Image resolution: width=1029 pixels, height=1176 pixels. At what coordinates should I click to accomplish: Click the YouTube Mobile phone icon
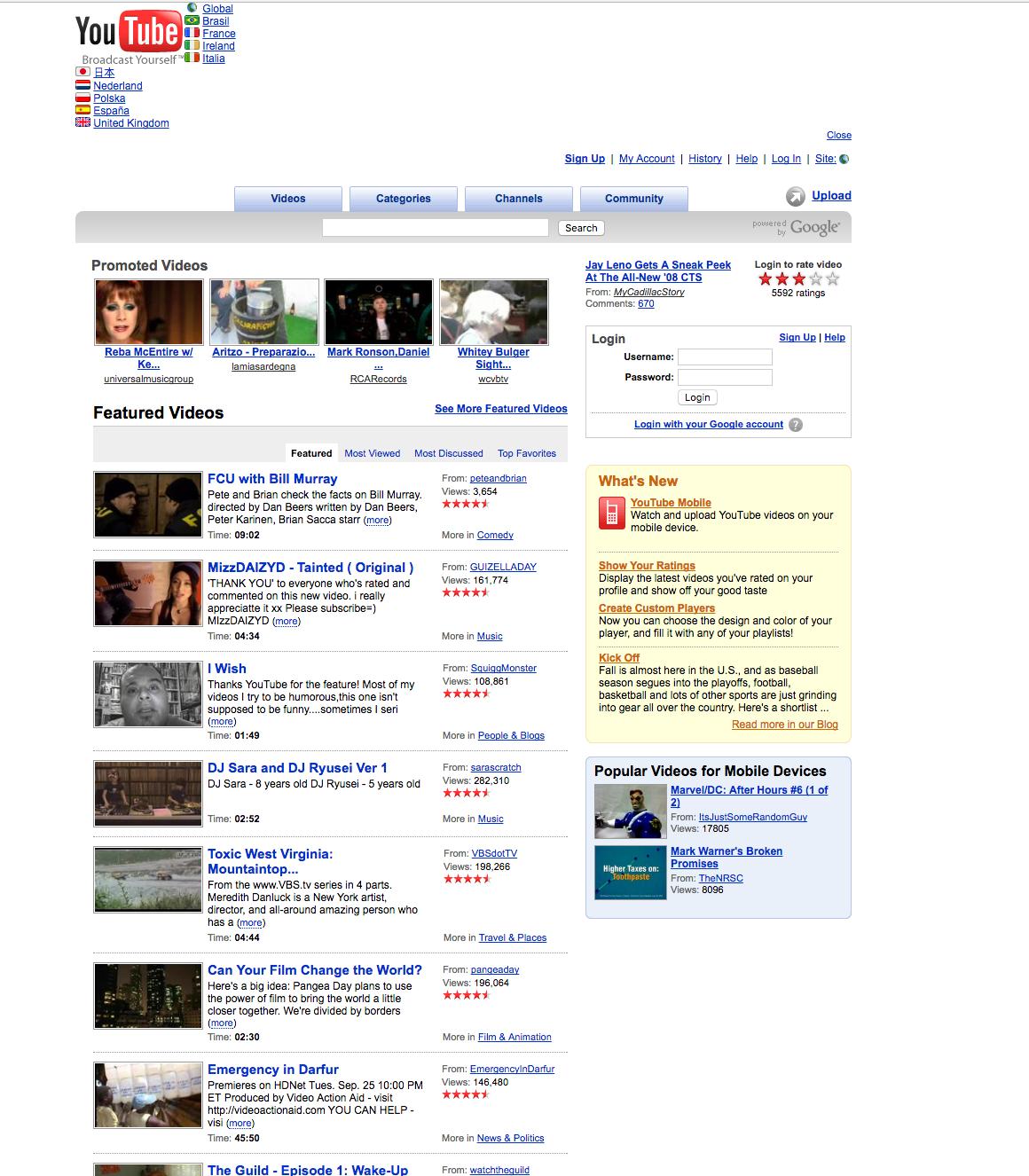tap(612, 513)
